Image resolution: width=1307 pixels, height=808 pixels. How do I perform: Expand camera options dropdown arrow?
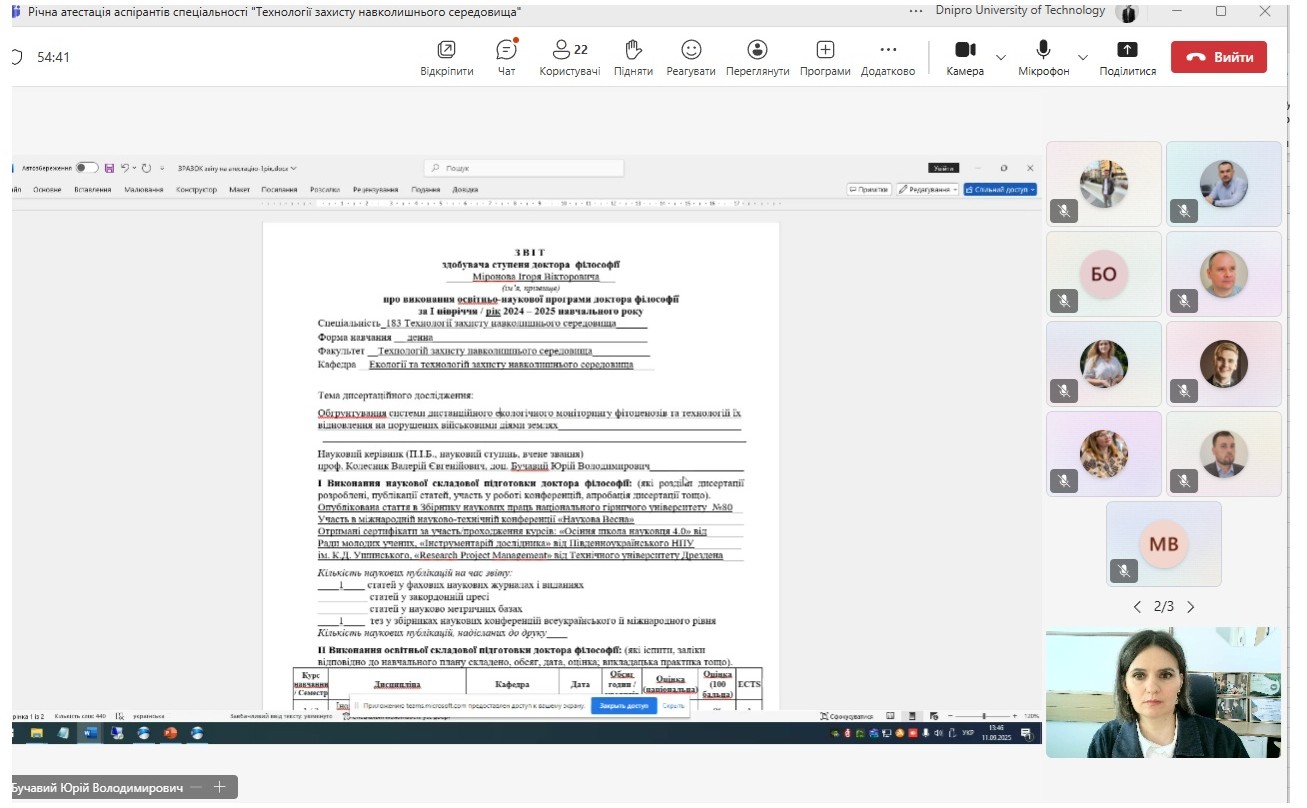[1001, 57]
